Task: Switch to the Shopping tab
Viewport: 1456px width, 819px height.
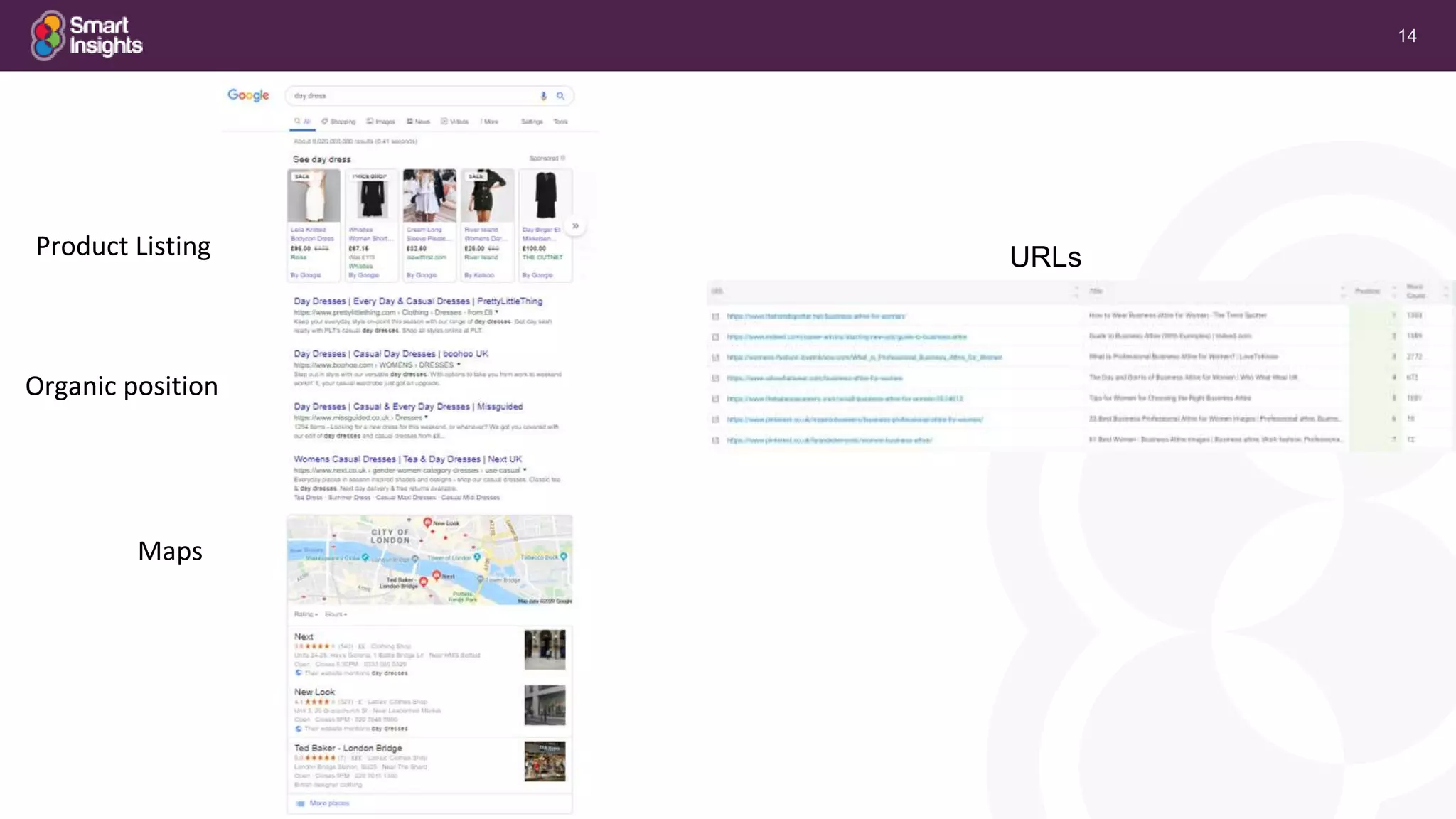Action: [x=338, y=122]
